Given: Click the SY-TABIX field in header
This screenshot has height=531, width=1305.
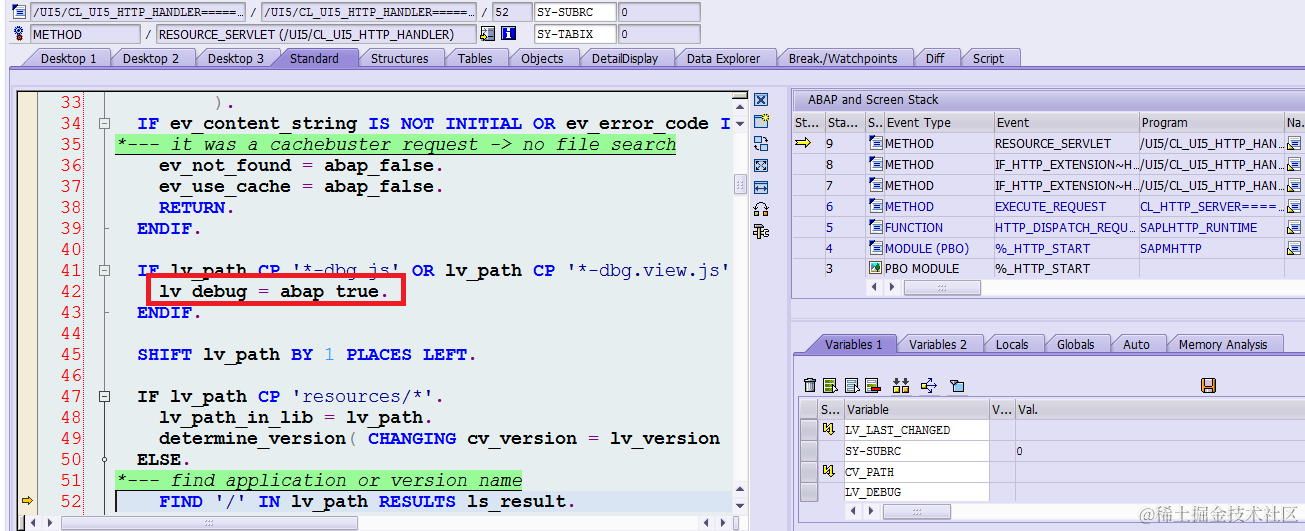Looking at the screenshot, I should pyautogui.click(x=574, y=34).
